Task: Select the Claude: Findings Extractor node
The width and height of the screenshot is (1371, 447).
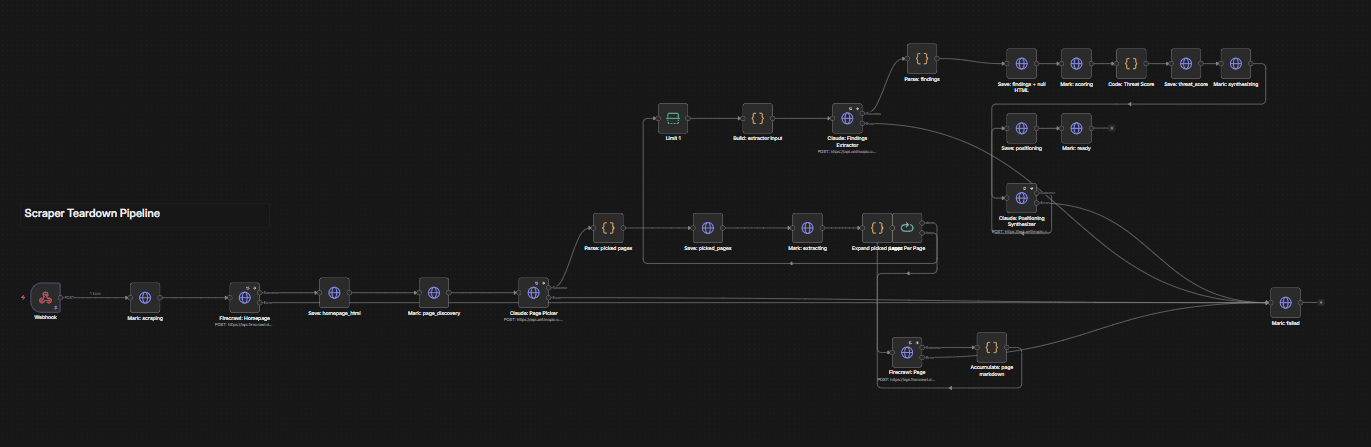Action: [847, 118]
